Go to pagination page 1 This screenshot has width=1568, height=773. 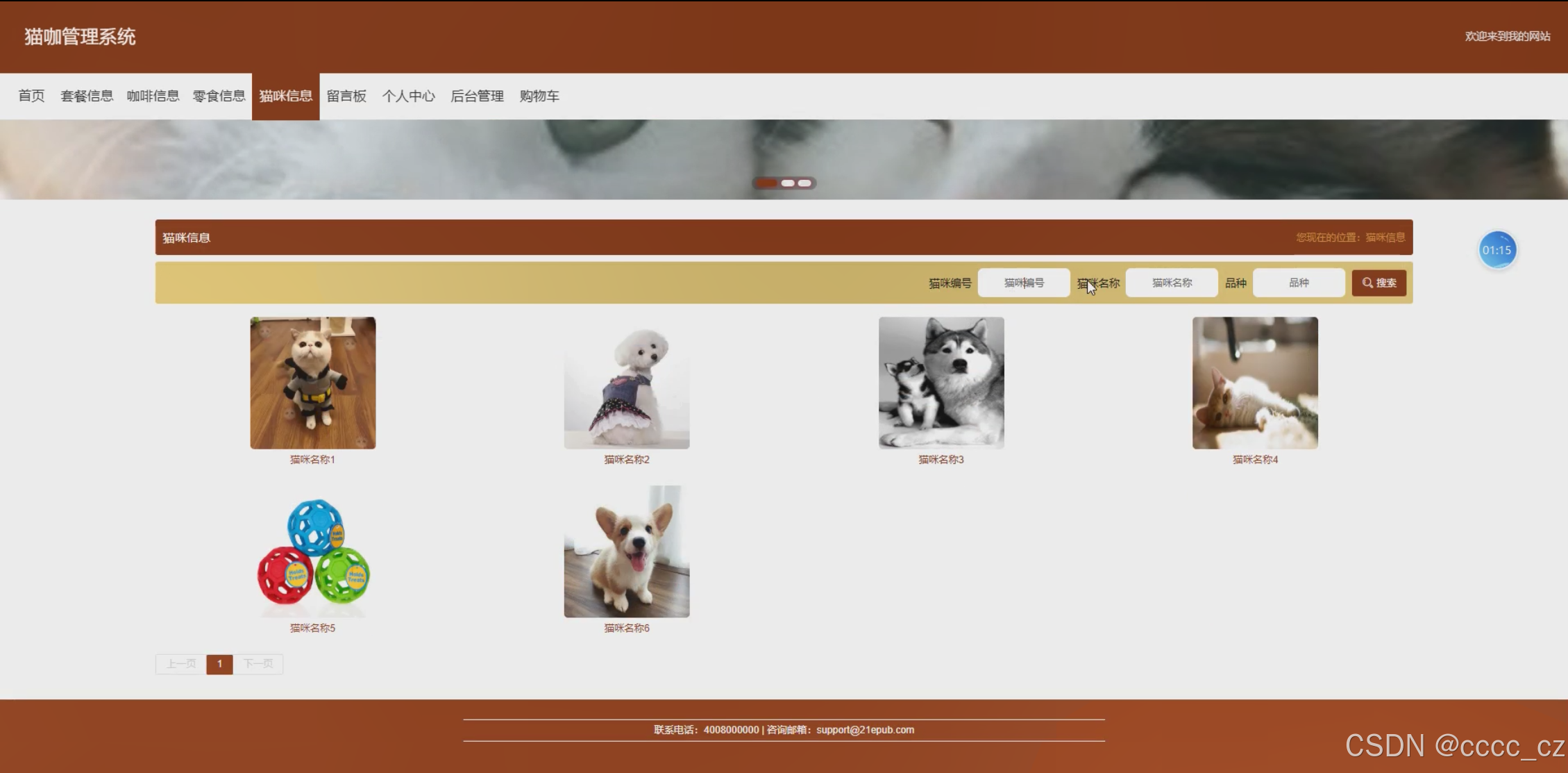point(219,664)
